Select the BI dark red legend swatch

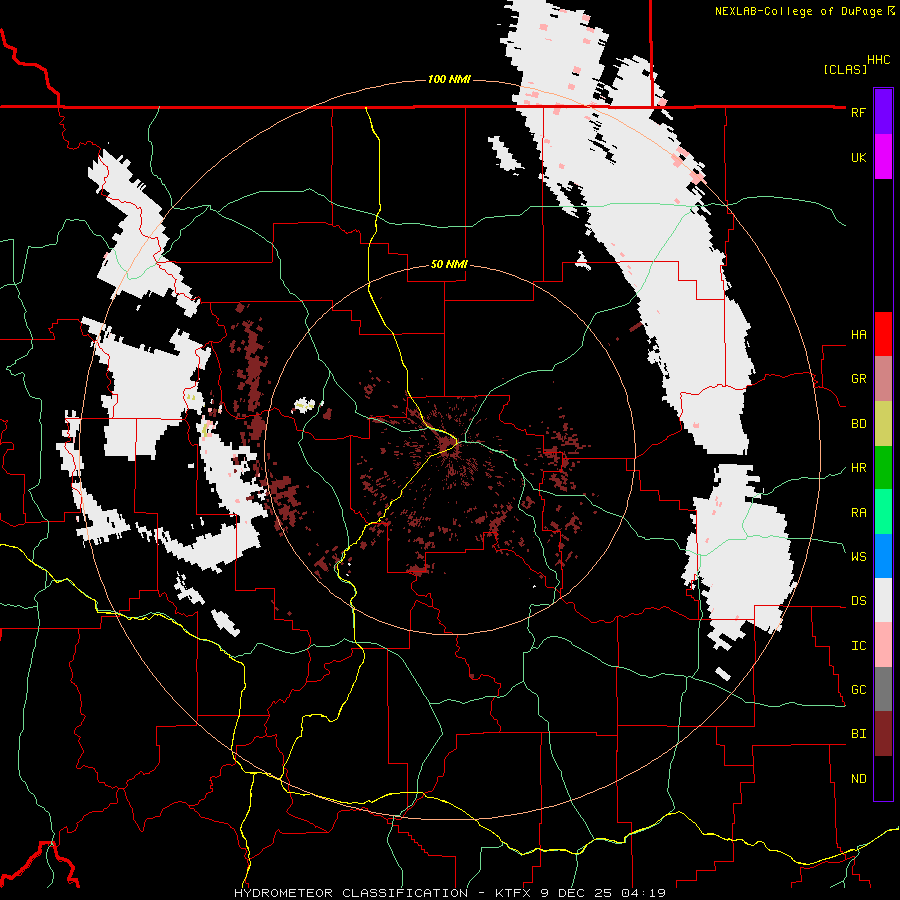click(883, 734)
